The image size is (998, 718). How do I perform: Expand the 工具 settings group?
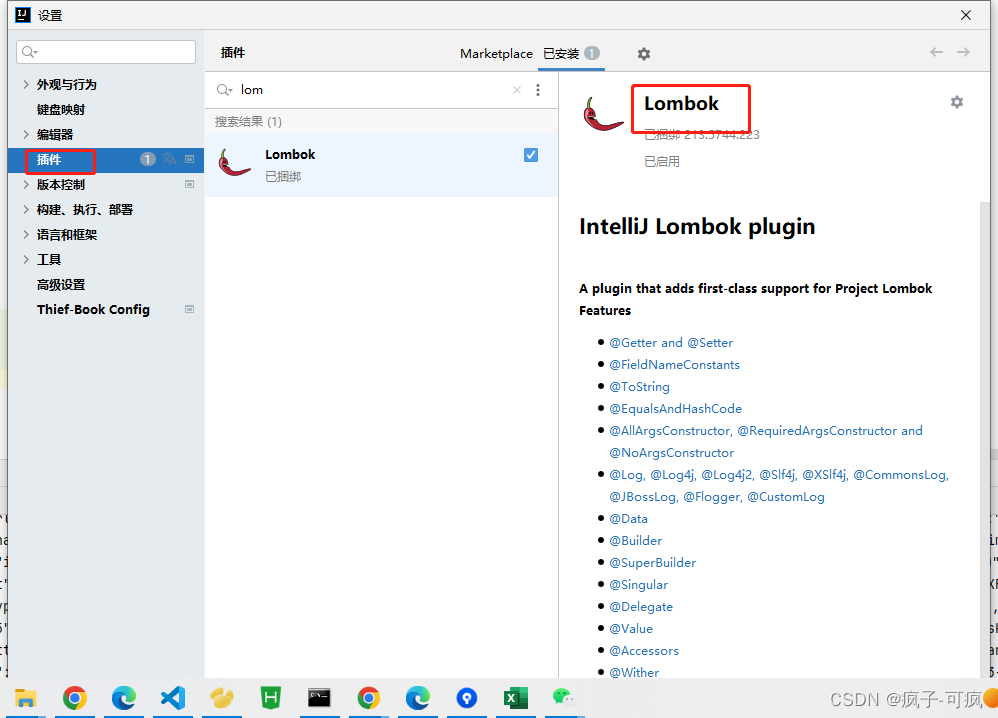(x=25, y=259)
